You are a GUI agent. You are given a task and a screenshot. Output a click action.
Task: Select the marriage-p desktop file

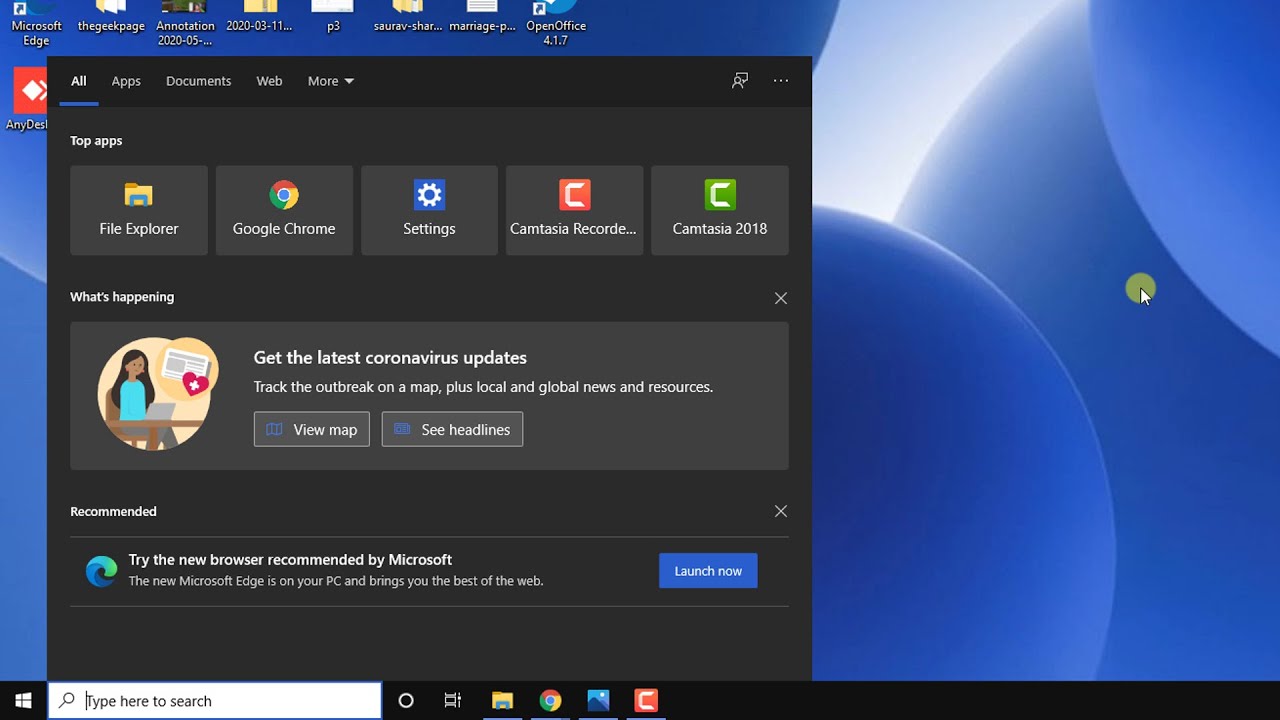(482, 18)
